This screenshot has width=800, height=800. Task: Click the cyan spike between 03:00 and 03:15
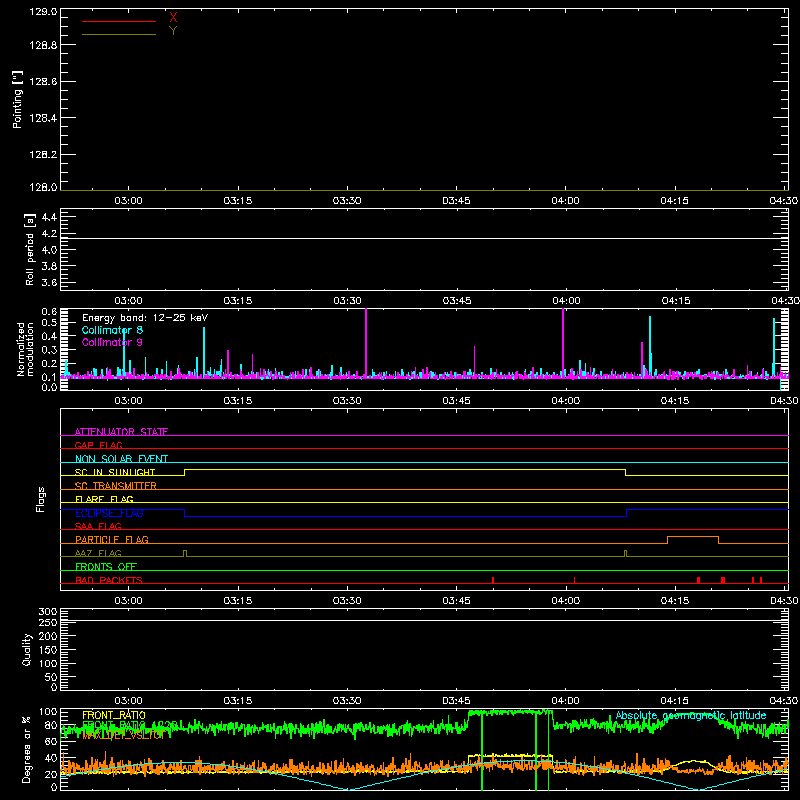coord(204,351)
